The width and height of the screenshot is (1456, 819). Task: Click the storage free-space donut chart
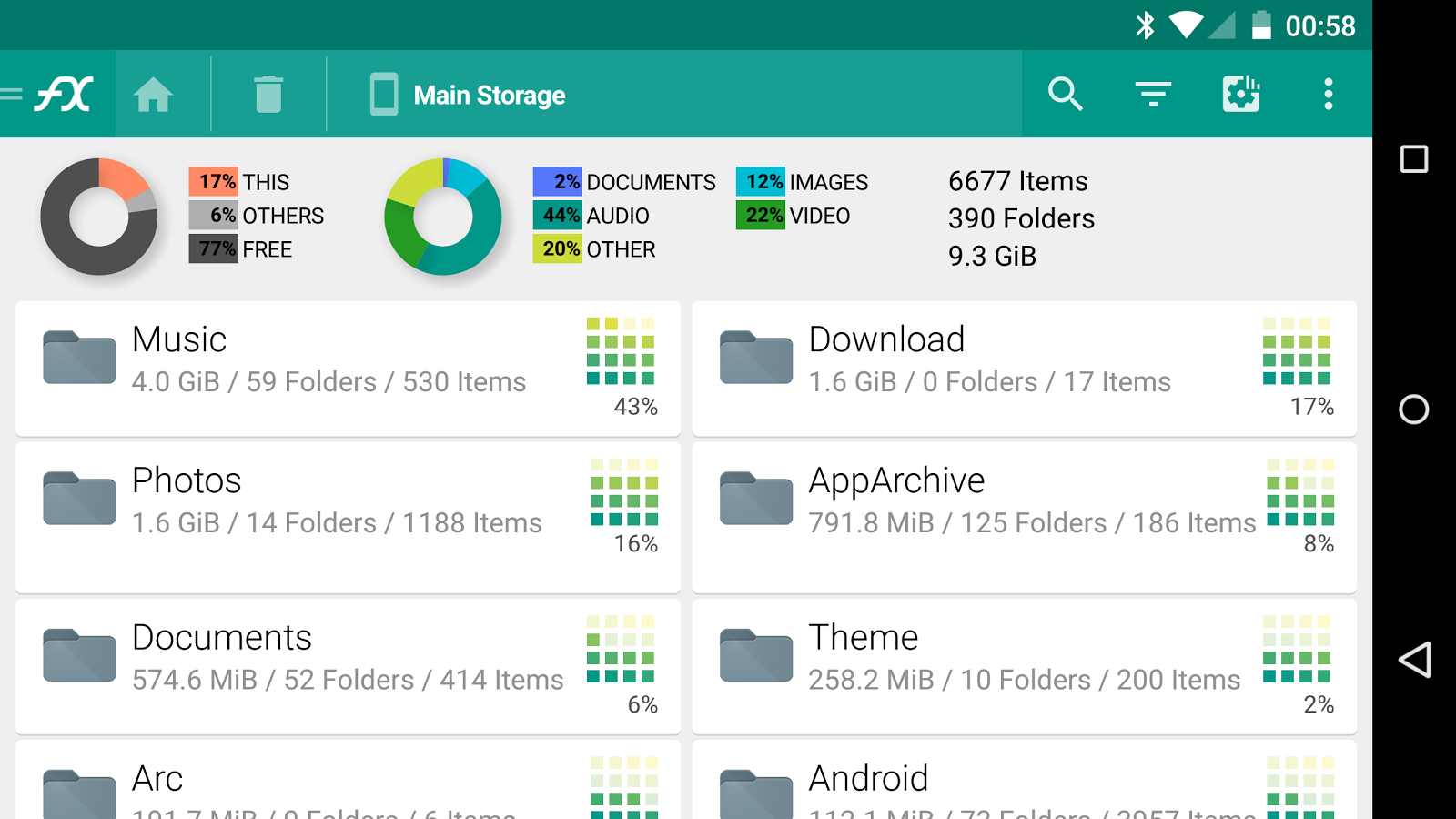(99, 217)
